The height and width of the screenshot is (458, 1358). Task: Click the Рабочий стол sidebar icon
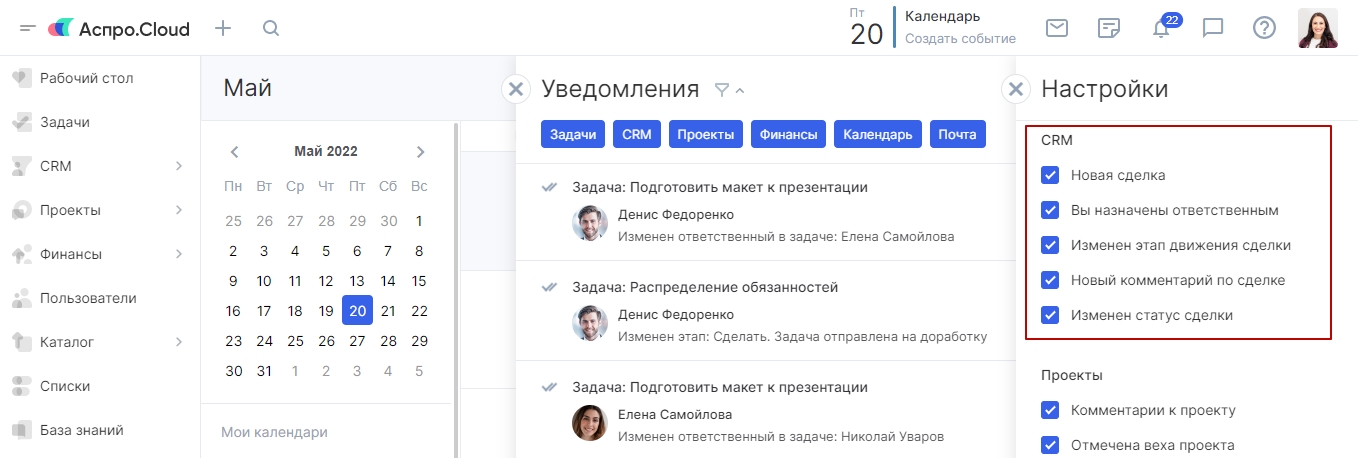coord(22,78)
